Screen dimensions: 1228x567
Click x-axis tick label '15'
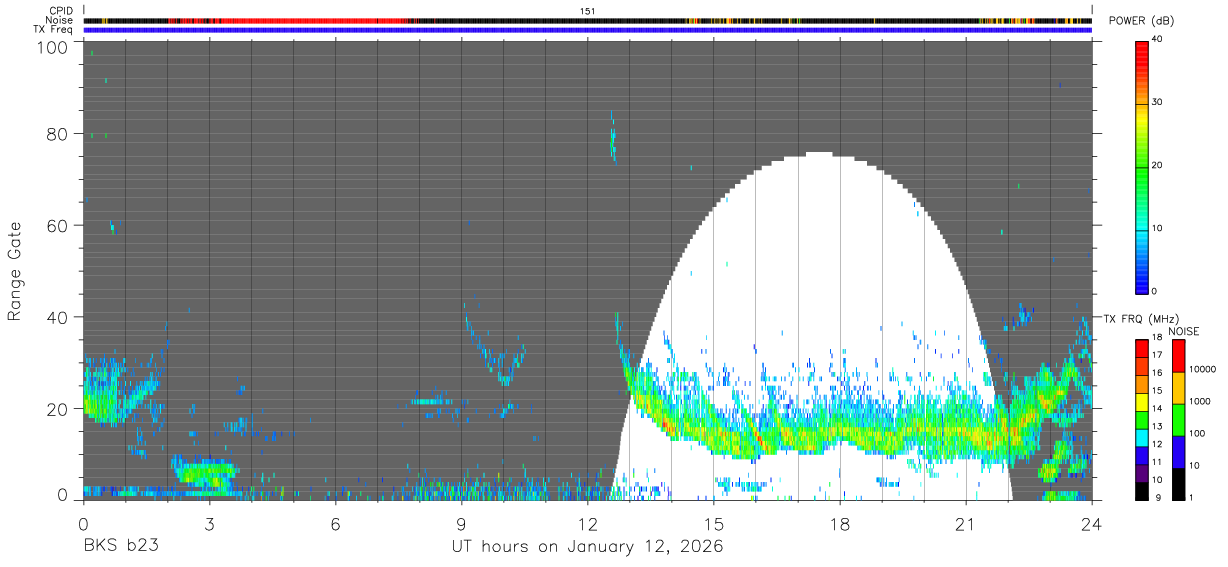click(x=714, y=524)
